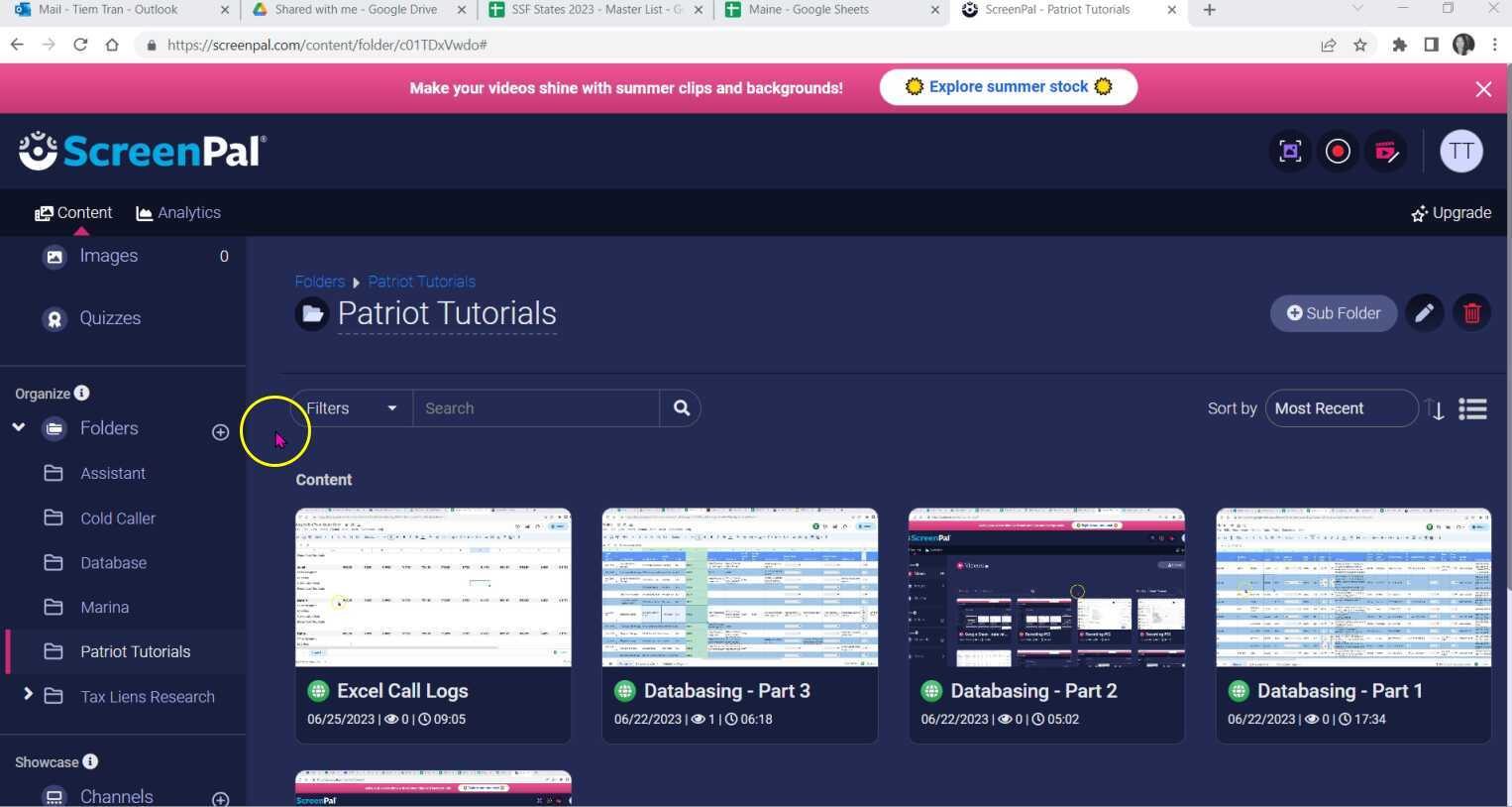Viewport: 1512px width, 807px height.
Task: Open the Most Recent sort dropdown
Action: tap(1340, 408)
